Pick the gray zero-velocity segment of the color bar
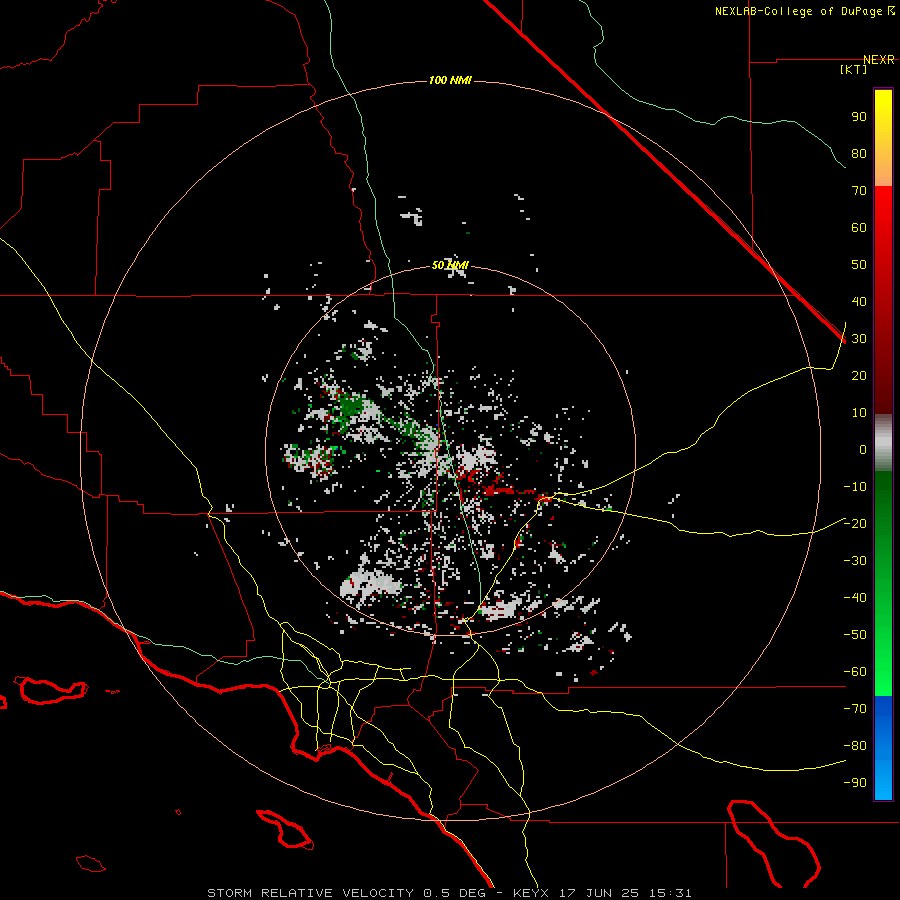Image resolution: width=900 pixels, height=900 pixels. [883, 443]
